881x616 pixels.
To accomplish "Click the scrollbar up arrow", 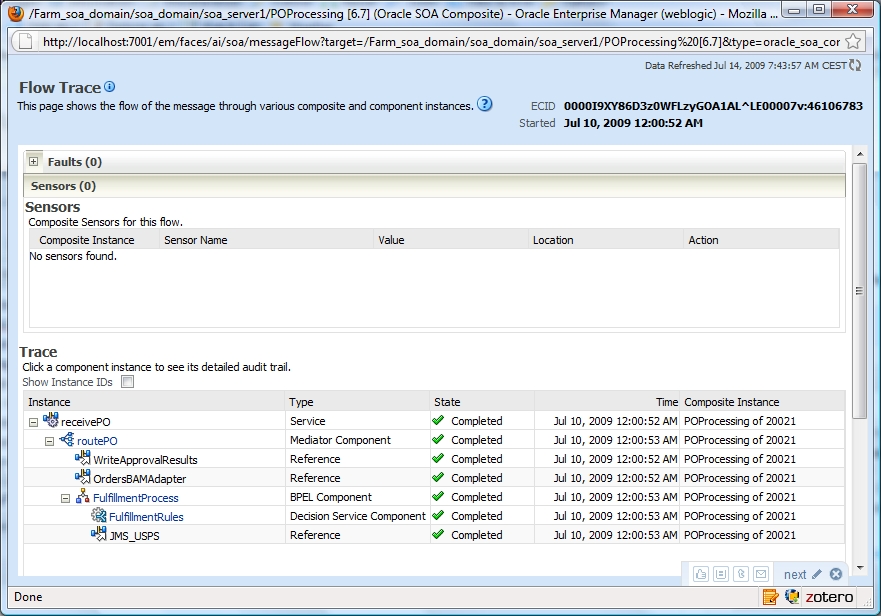I will click(860, 154).
